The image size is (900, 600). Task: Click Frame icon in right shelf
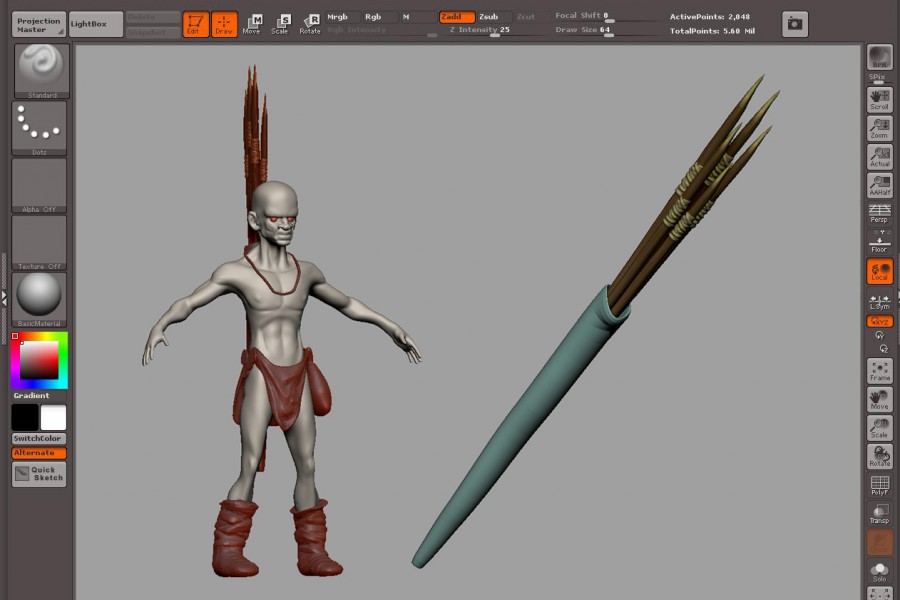879,370
